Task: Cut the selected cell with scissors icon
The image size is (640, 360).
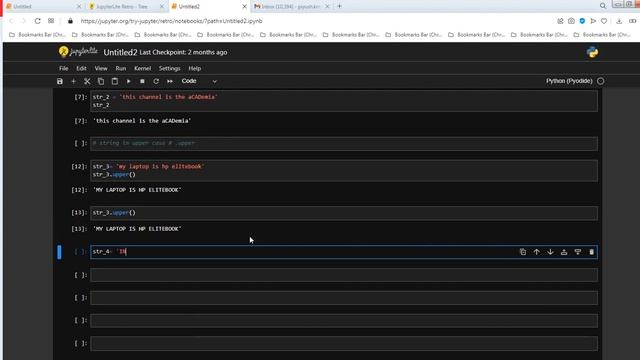Action: [x=87, y=81]
